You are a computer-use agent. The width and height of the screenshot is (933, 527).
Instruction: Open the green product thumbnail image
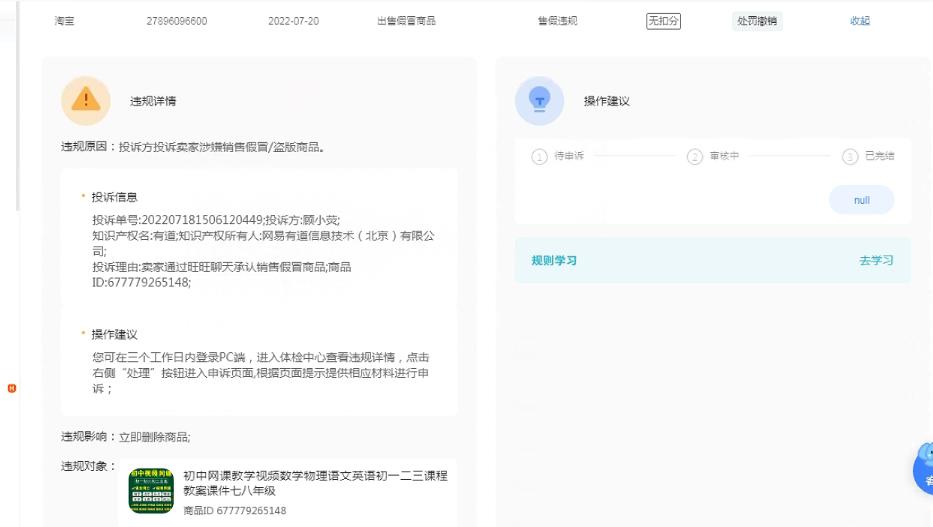(x=151, y=490)
